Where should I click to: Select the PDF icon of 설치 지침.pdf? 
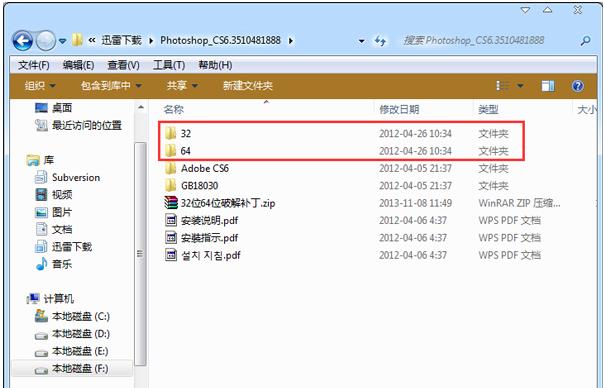tap(171, 255)
